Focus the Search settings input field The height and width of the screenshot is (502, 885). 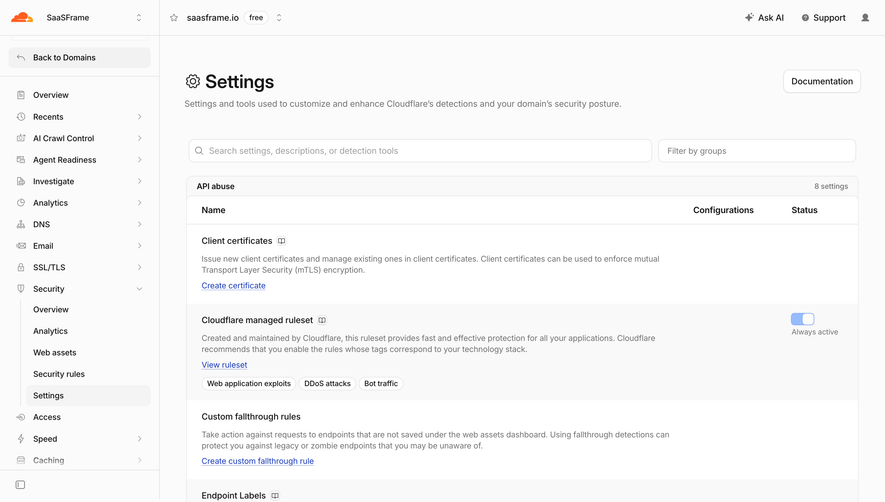pyautogui.click(x=420, y=151)
